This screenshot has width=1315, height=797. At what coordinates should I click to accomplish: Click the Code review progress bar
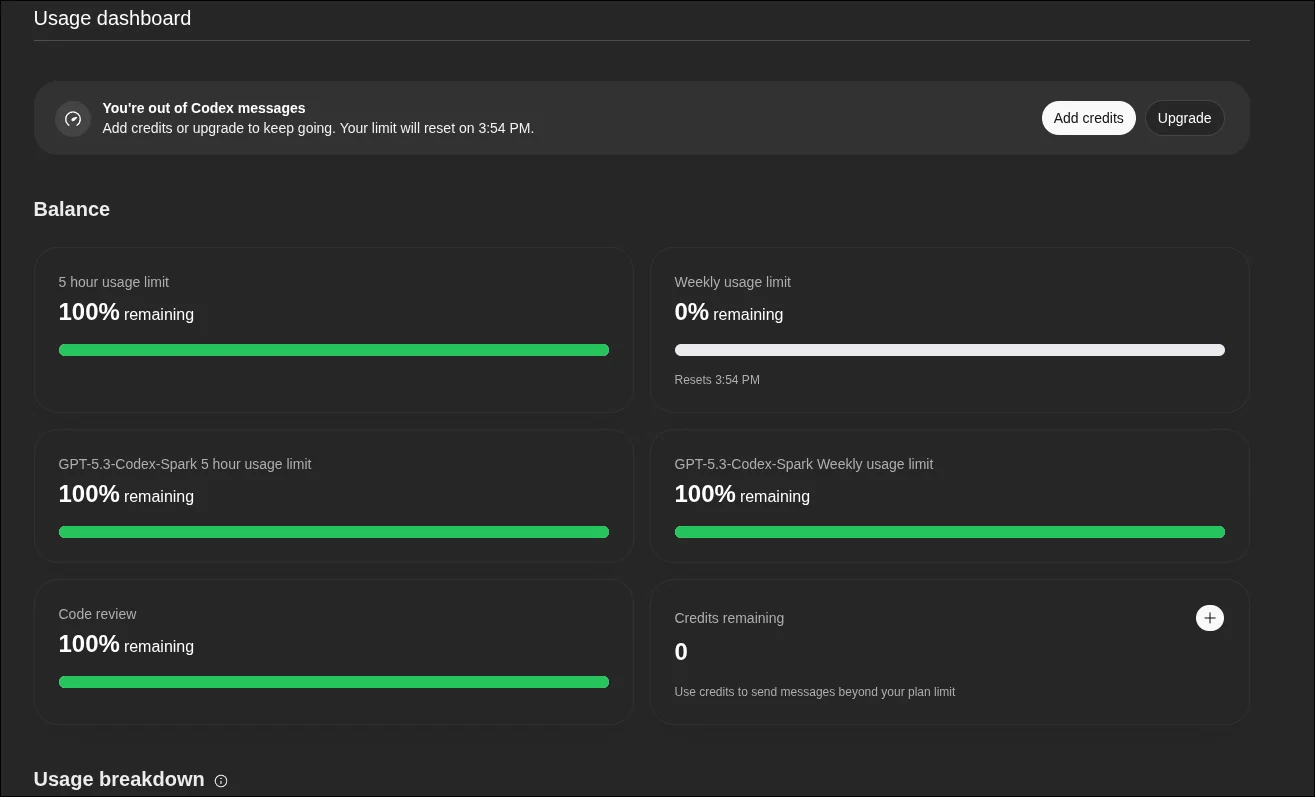point(333,682)
